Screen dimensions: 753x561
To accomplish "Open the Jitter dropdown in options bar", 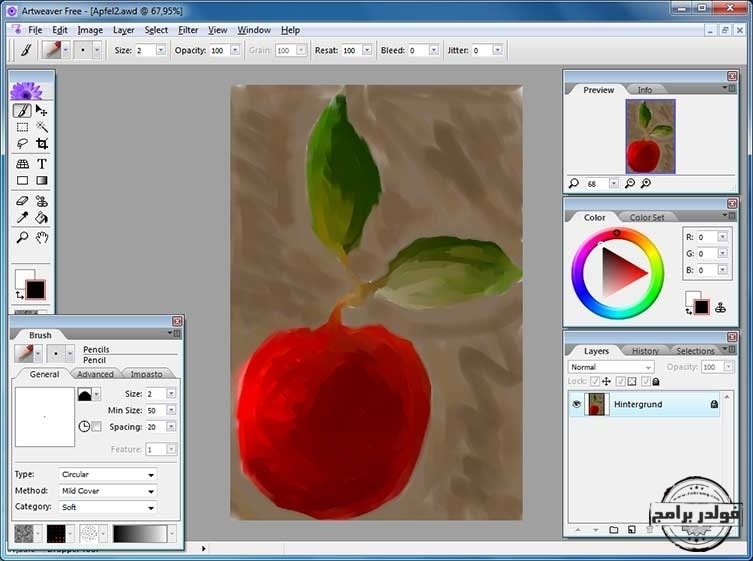I will point(498,50).
